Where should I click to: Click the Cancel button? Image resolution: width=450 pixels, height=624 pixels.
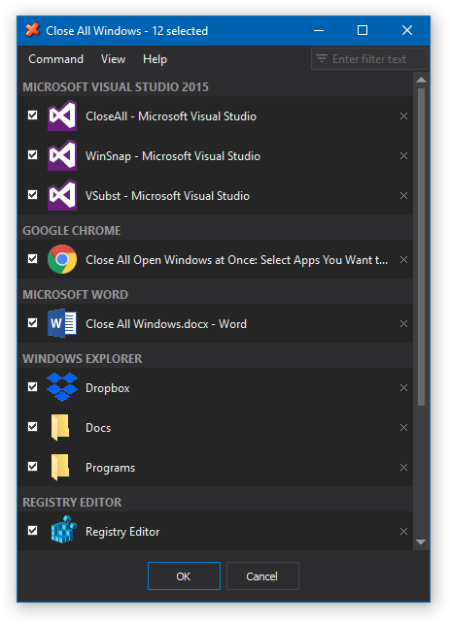pos(262,576)
